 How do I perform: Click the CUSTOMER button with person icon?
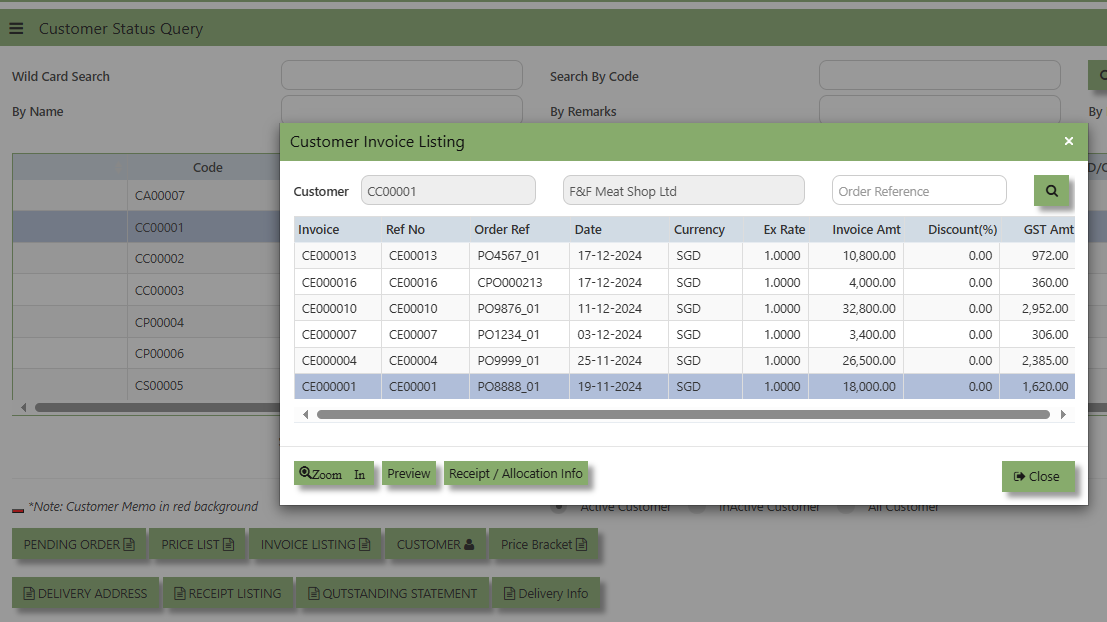click(435, 544)
